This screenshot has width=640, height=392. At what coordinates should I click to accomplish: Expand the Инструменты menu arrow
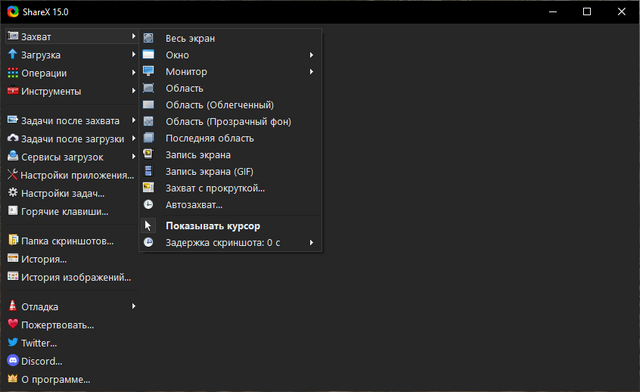[133, 91]
